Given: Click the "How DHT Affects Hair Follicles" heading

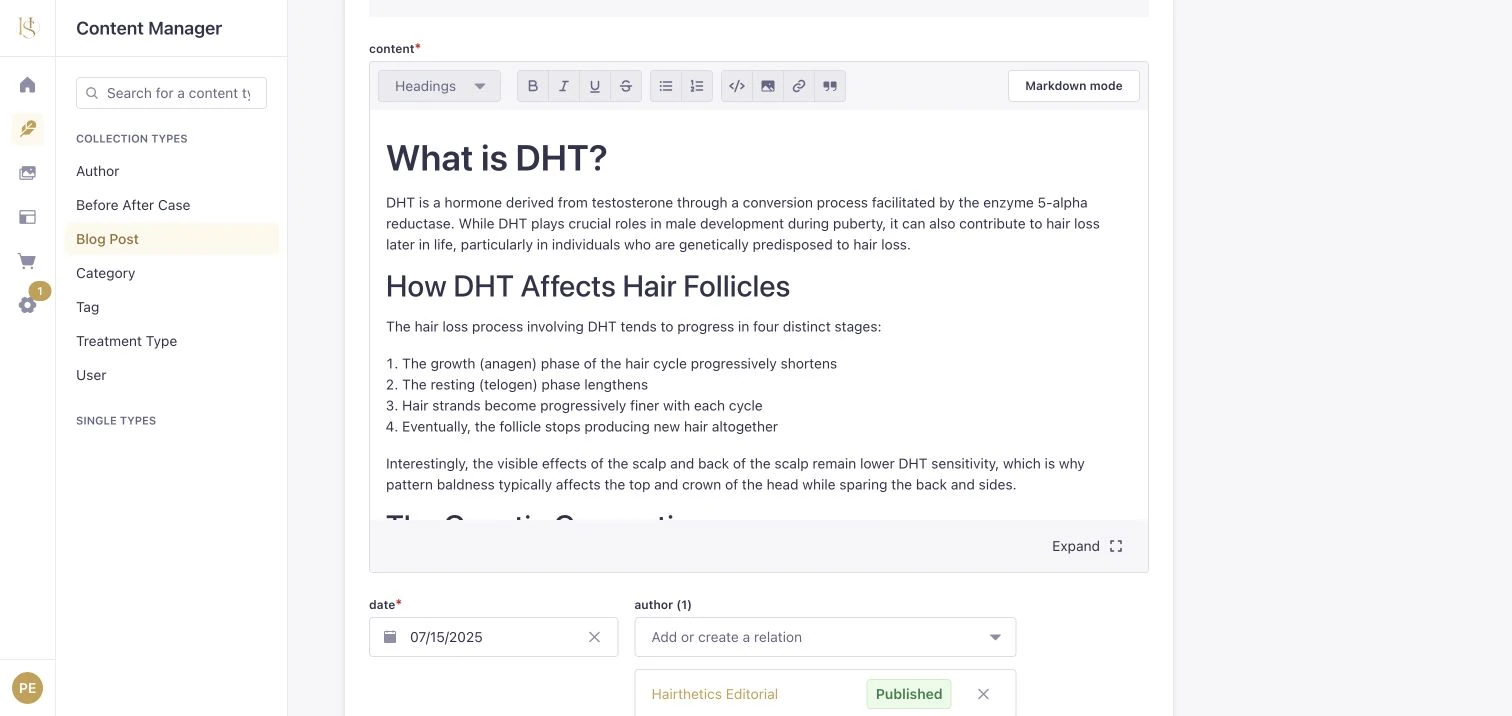Looking at the screenshot, I should click(x=588, y=287).
